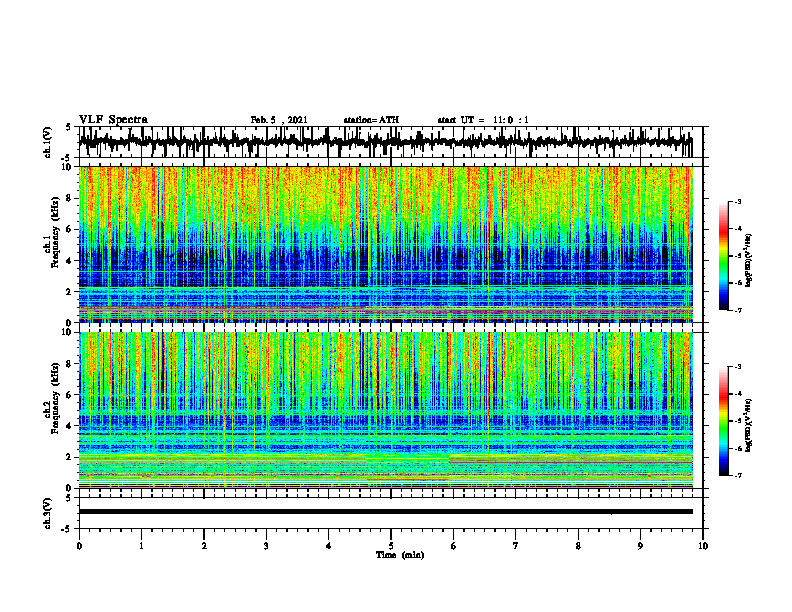Image resolution: width=792 pixels, height=612 pixels.
Task: Click the date label "Feb. 5, 2021"
Action: click(x=279, y=120)
